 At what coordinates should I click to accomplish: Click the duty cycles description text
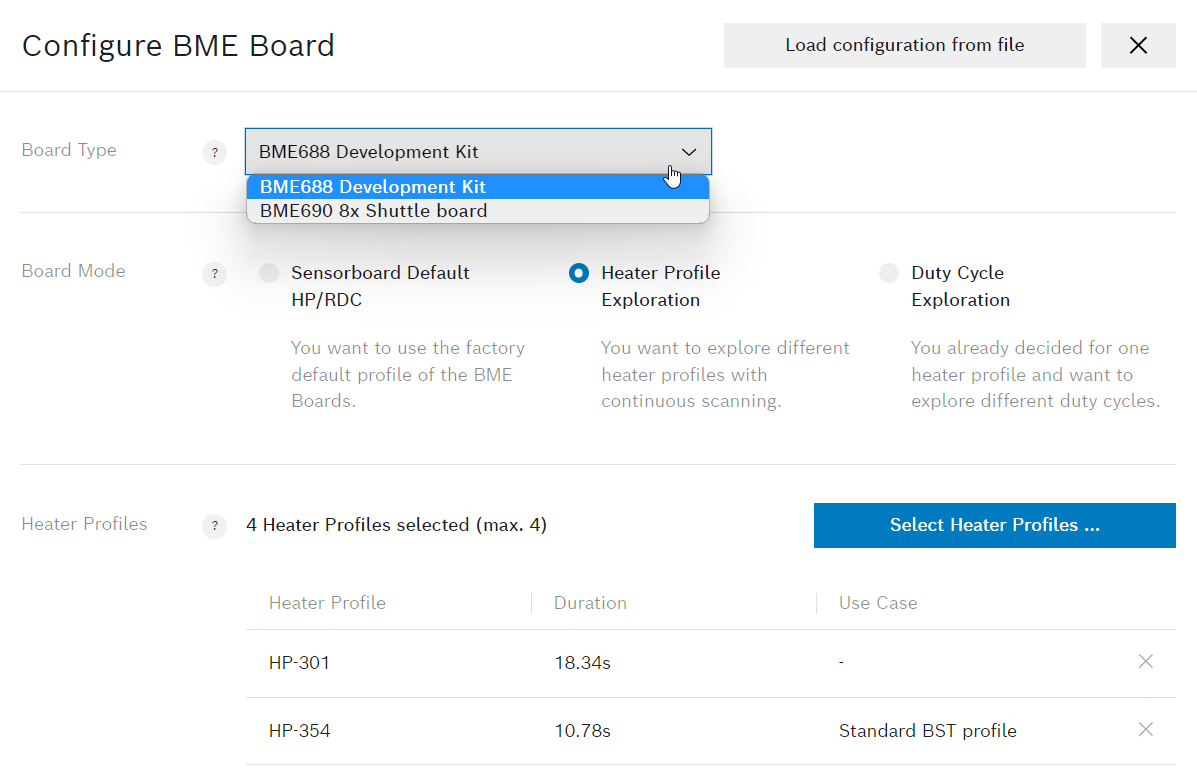(x=1035, y=375)
